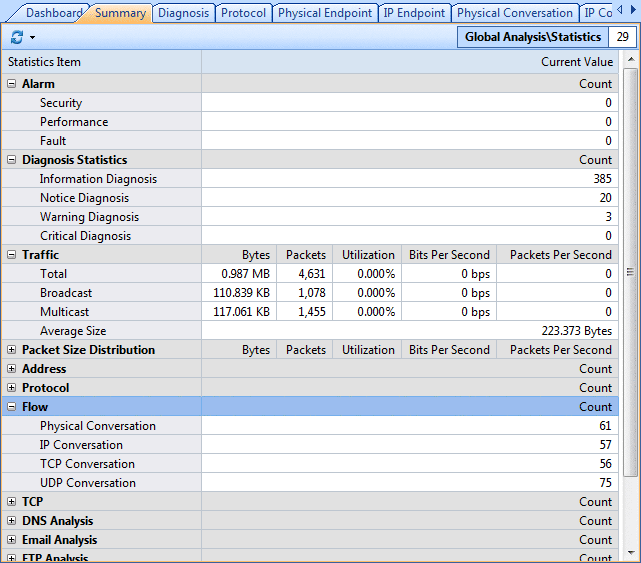Open the Protocol tab
641x563 pixels.
click(243, 13)
